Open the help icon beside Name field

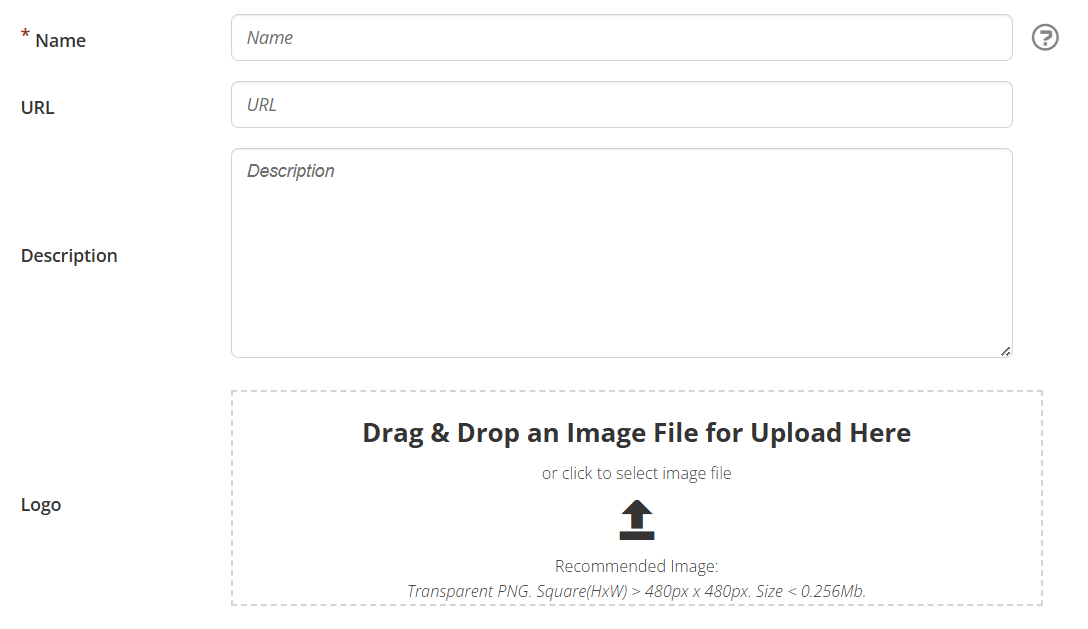point(1045,37)
